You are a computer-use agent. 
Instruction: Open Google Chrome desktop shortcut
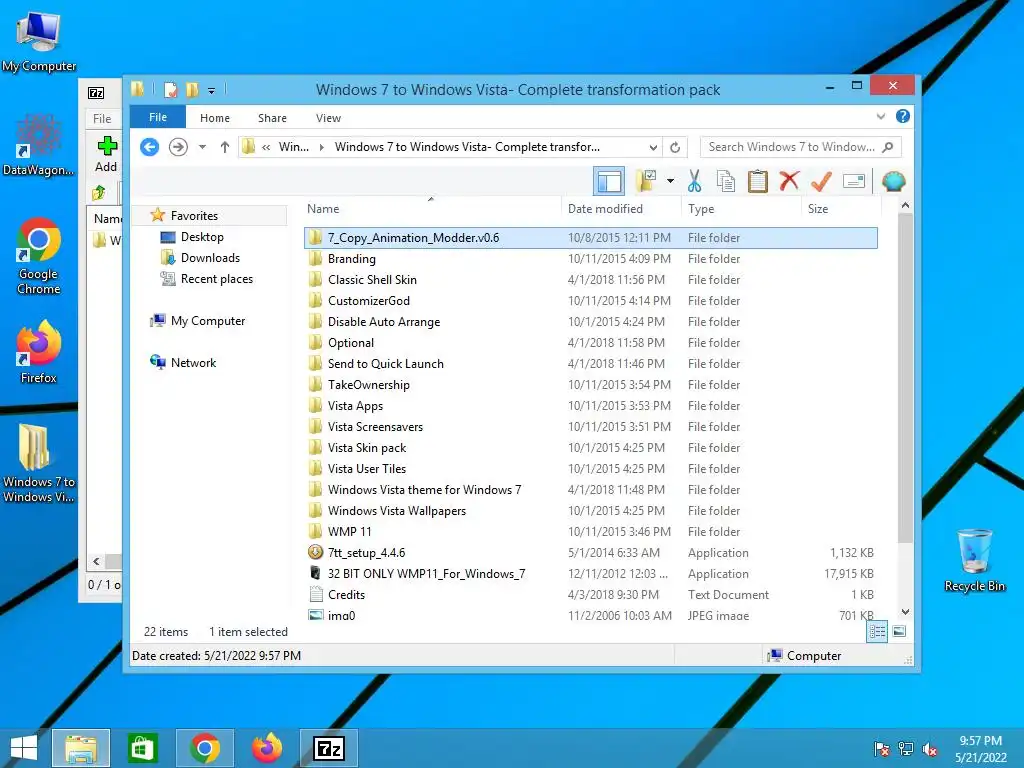(39, 256)
